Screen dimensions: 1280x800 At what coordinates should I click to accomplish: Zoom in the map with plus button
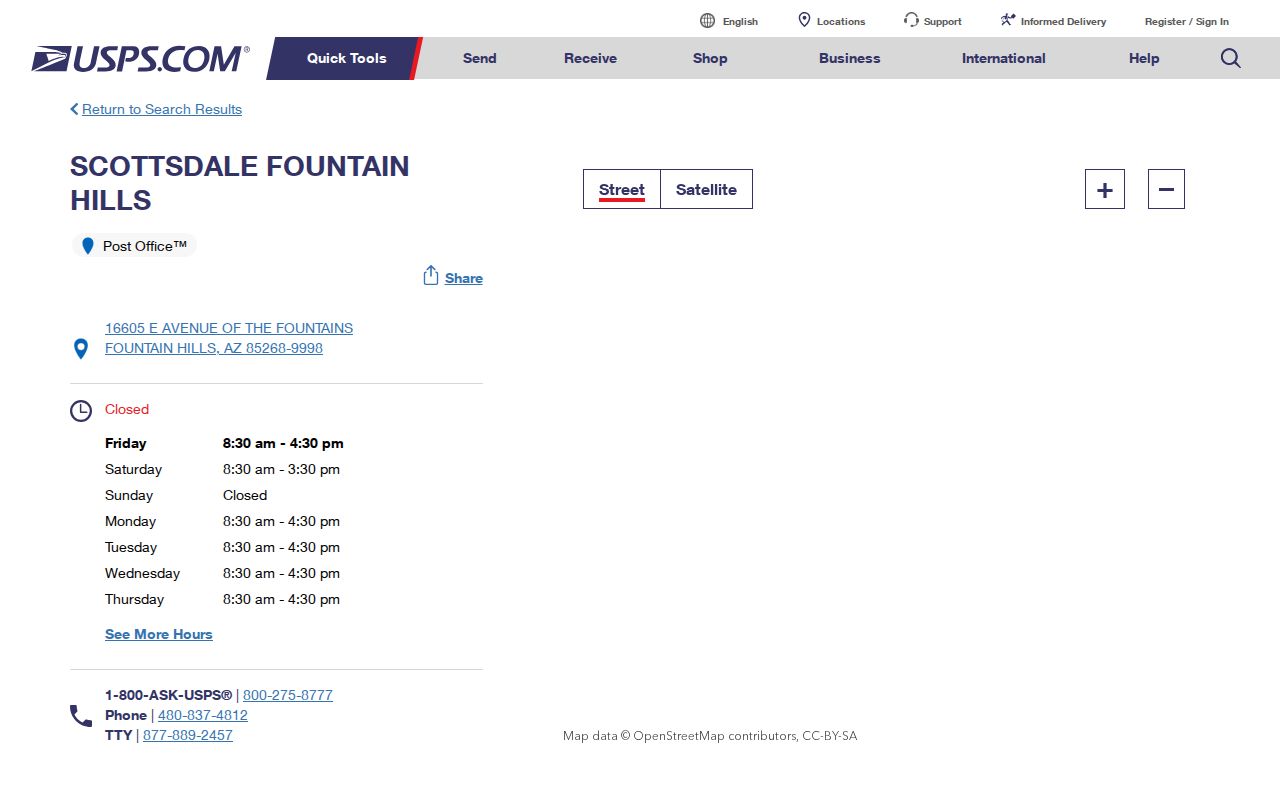[x=1105, y=189]
